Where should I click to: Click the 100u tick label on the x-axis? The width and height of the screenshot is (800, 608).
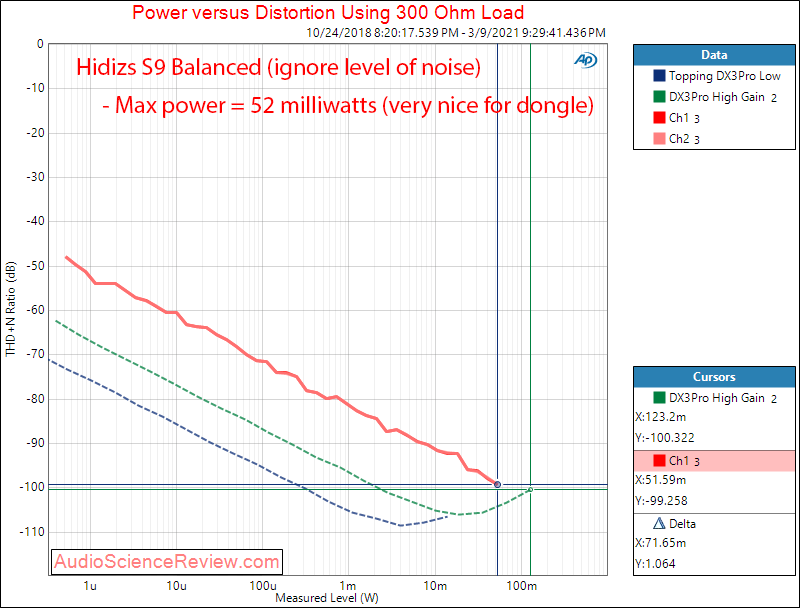pos(263,586)
